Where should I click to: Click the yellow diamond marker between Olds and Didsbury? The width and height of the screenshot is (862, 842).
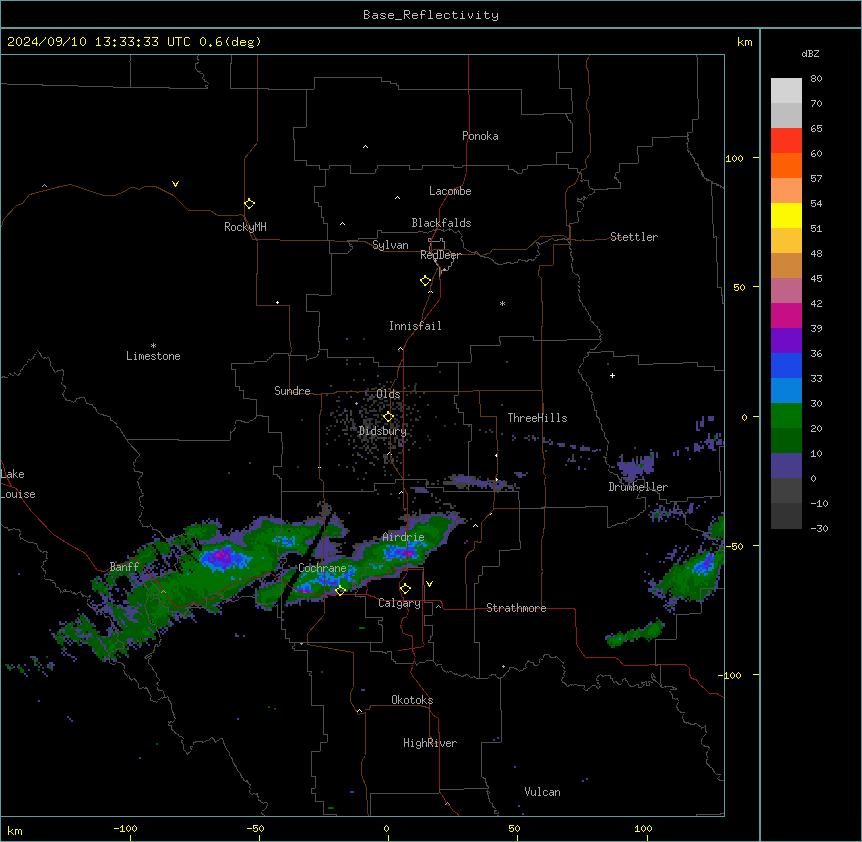(388, 417)
